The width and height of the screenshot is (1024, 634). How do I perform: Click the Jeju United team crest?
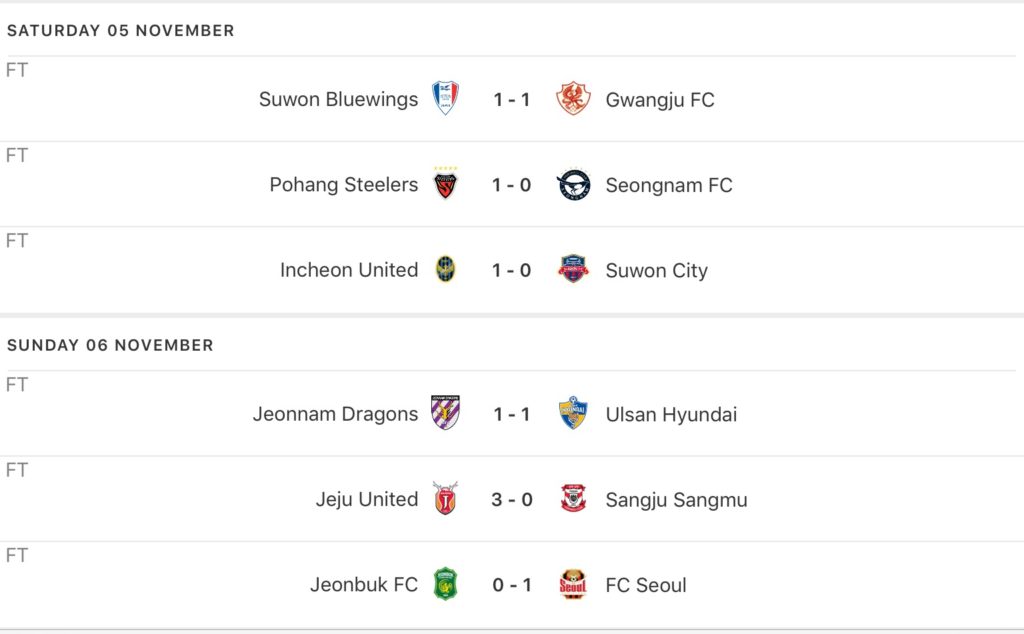point(445,499)
